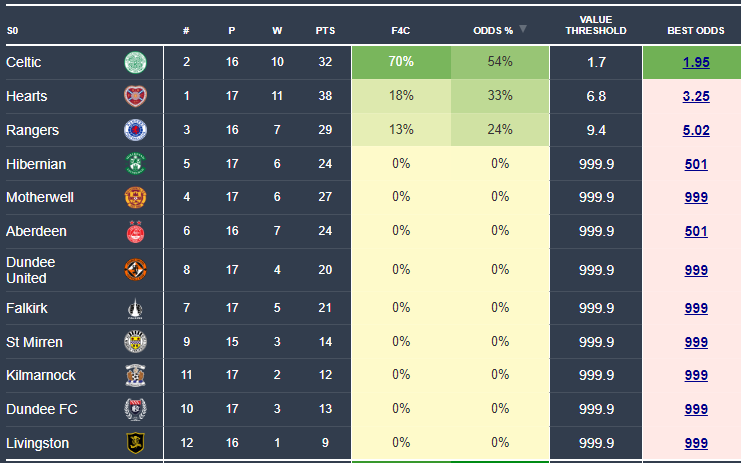Sort table by F4C column header
741x463 pixels.
click(x=400, y=30)
